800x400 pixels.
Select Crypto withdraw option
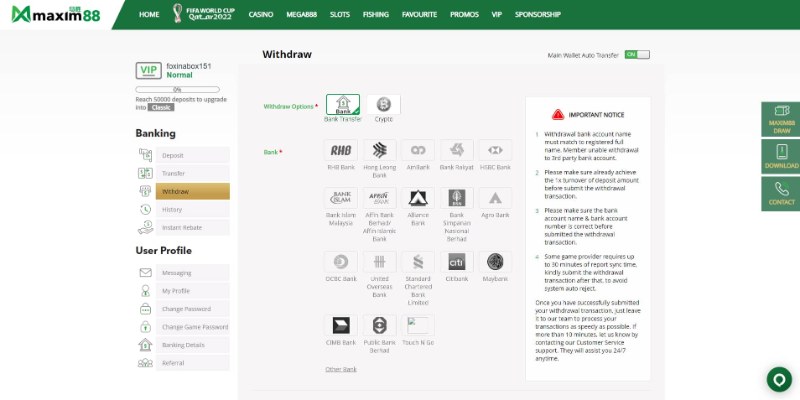383,104
